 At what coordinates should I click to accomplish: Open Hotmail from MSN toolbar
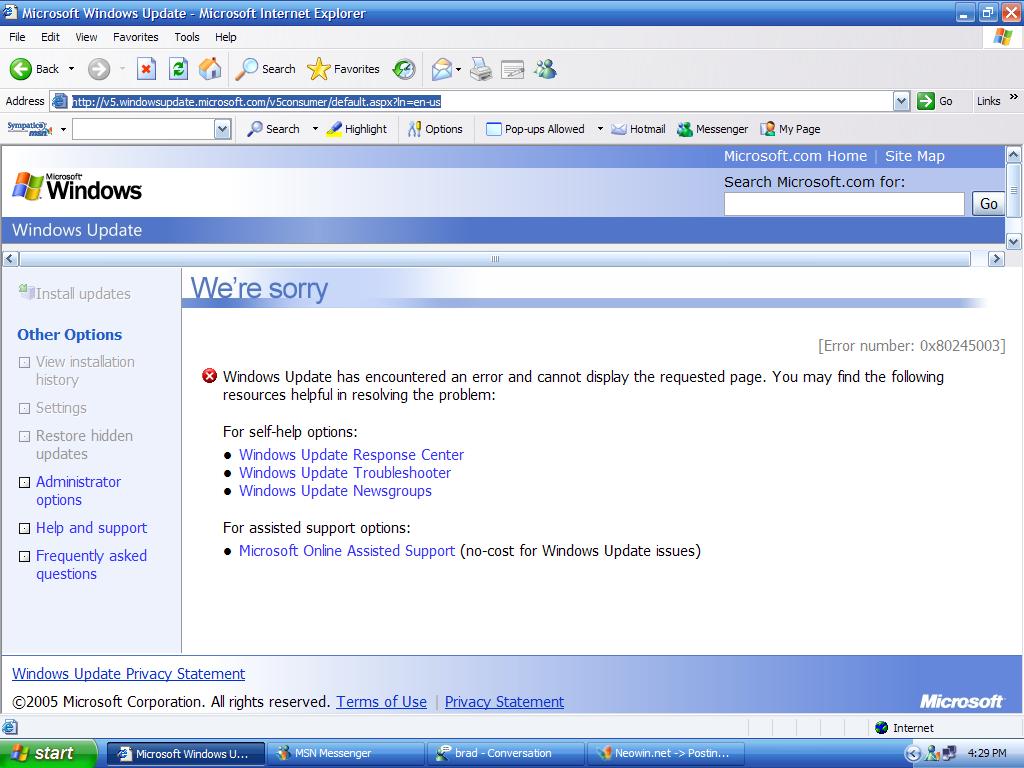[638, 129]
